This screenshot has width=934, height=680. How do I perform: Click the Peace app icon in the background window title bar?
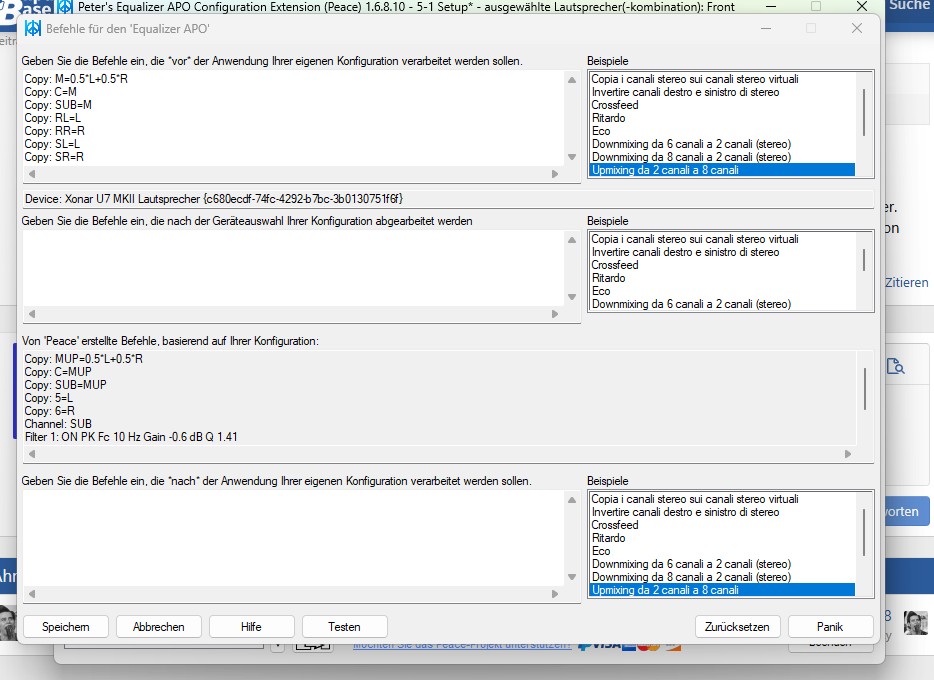click(x=65, y=7)
